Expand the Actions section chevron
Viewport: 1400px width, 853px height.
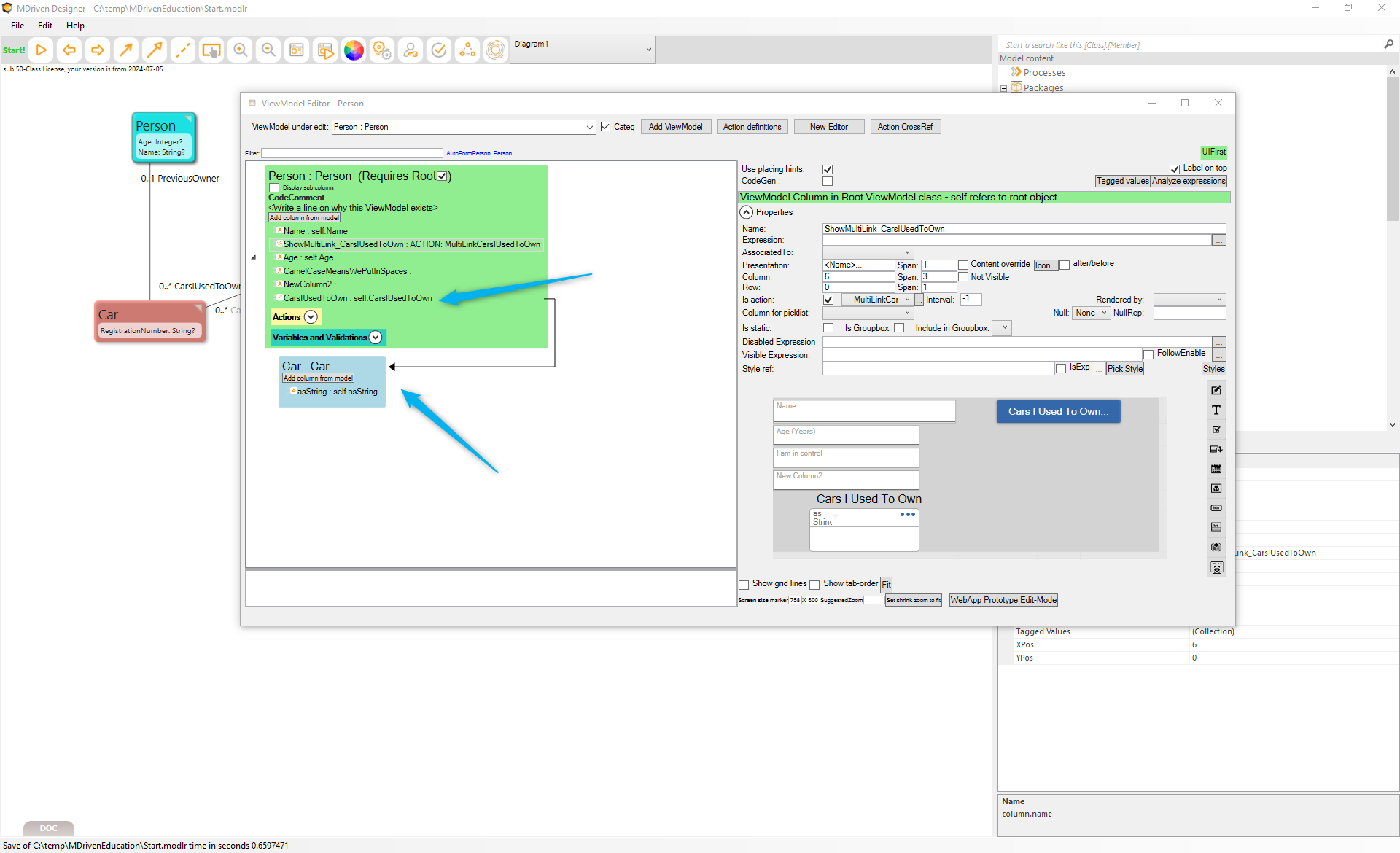coord(311,317)
